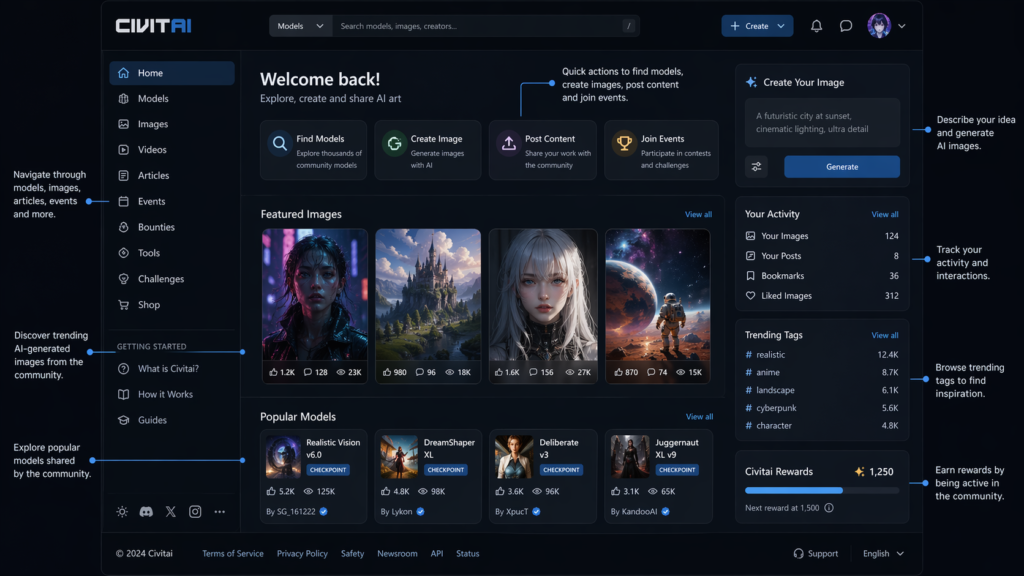The image size is (1024, 576).
Task: Toggle light mode with the sun icon
Action: (x=121, y=511)
